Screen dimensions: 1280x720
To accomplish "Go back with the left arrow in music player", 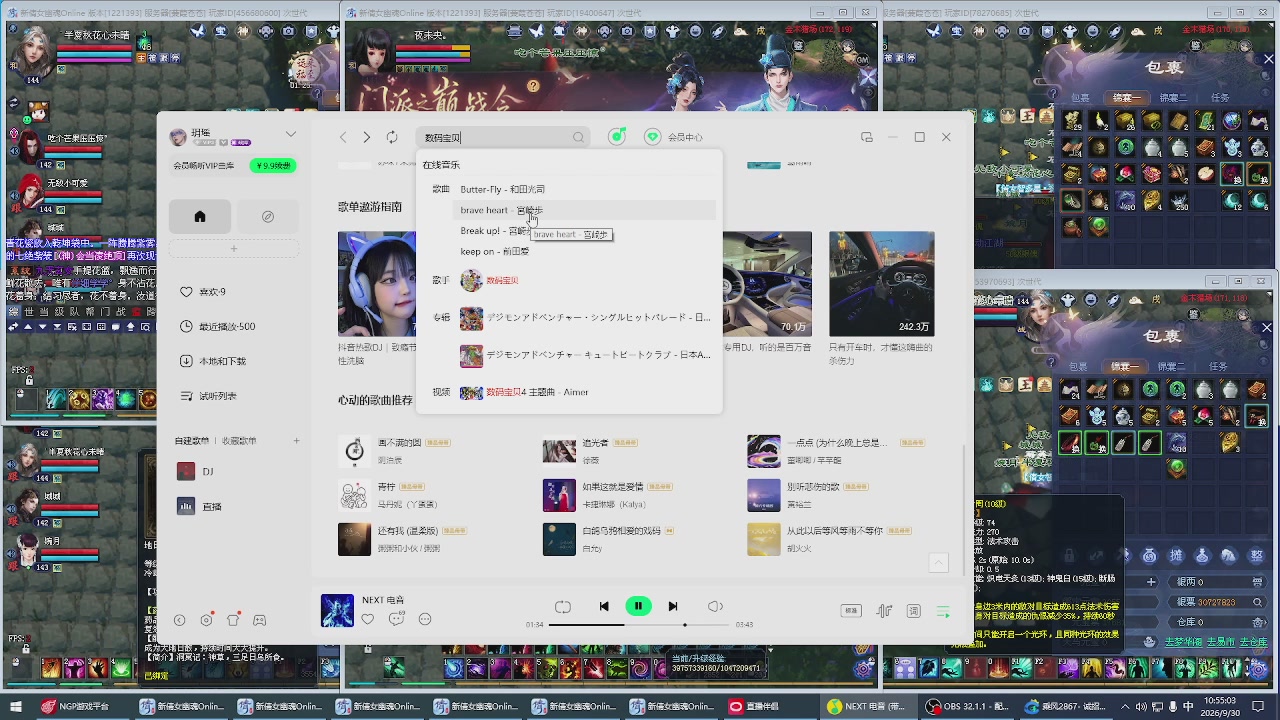I will (x=343, y=137).
